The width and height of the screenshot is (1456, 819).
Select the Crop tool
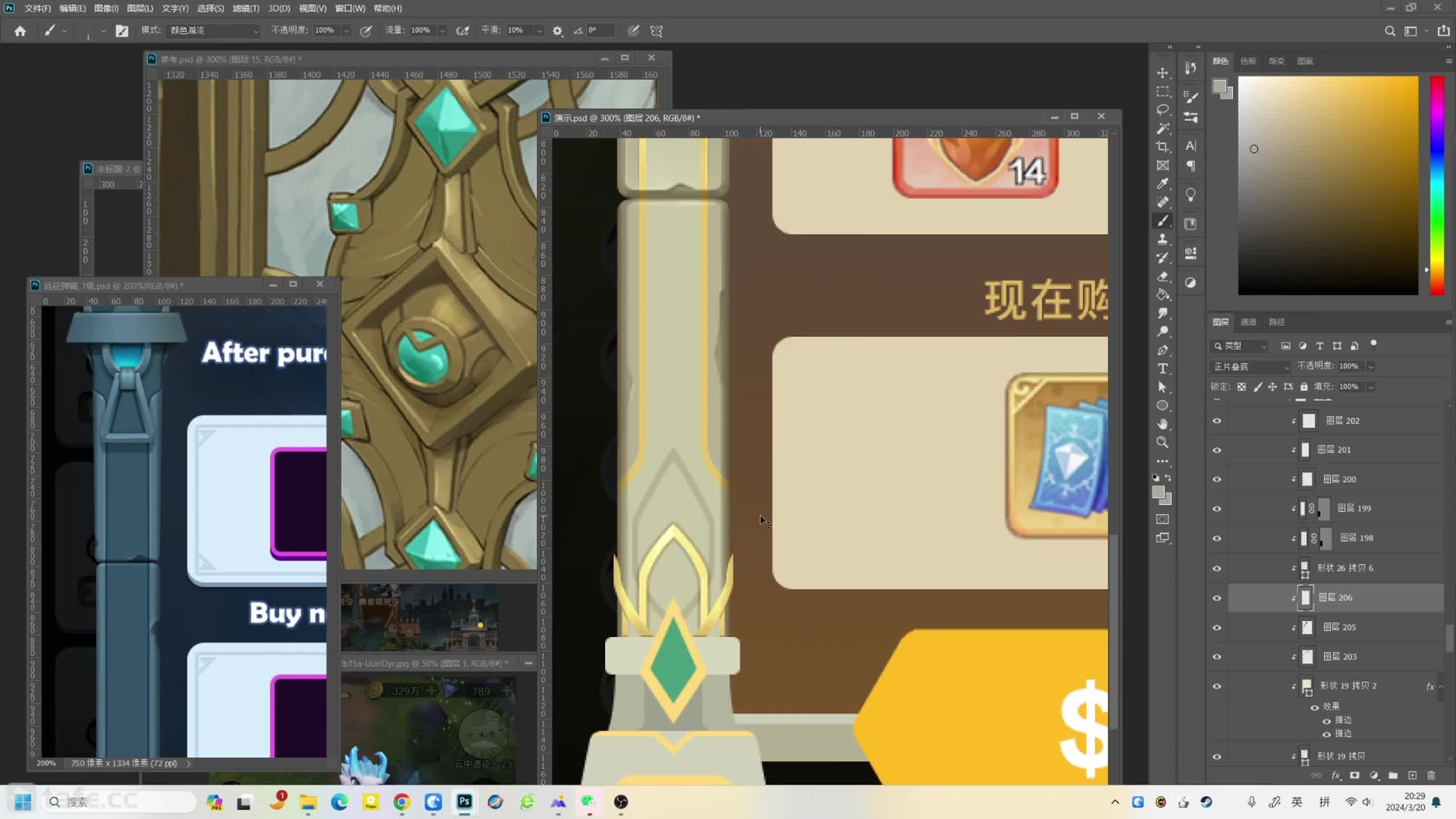click(1163, 147)
